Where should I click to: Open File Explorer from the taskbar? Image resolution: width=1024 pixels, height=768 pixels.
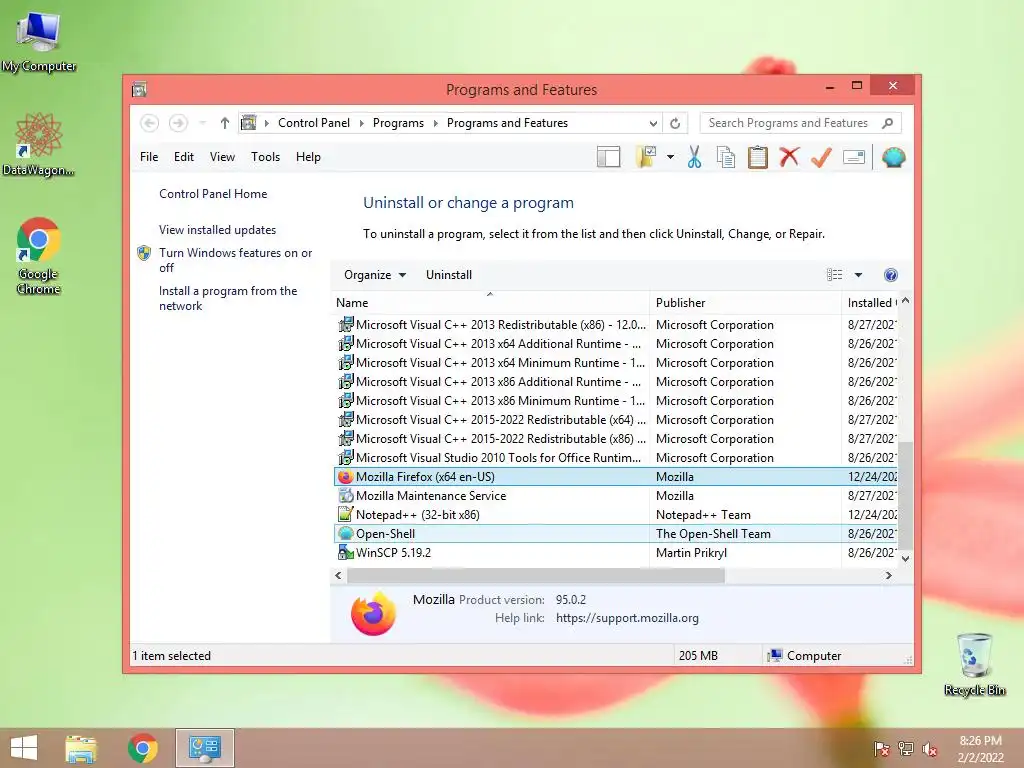[81, 748]
